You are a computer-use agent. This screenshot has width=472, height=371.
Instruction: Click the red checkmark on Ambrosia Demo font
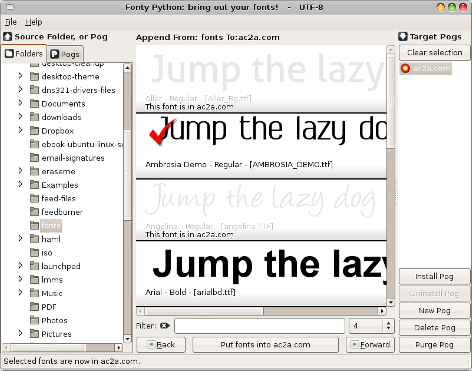coord(162,131)
